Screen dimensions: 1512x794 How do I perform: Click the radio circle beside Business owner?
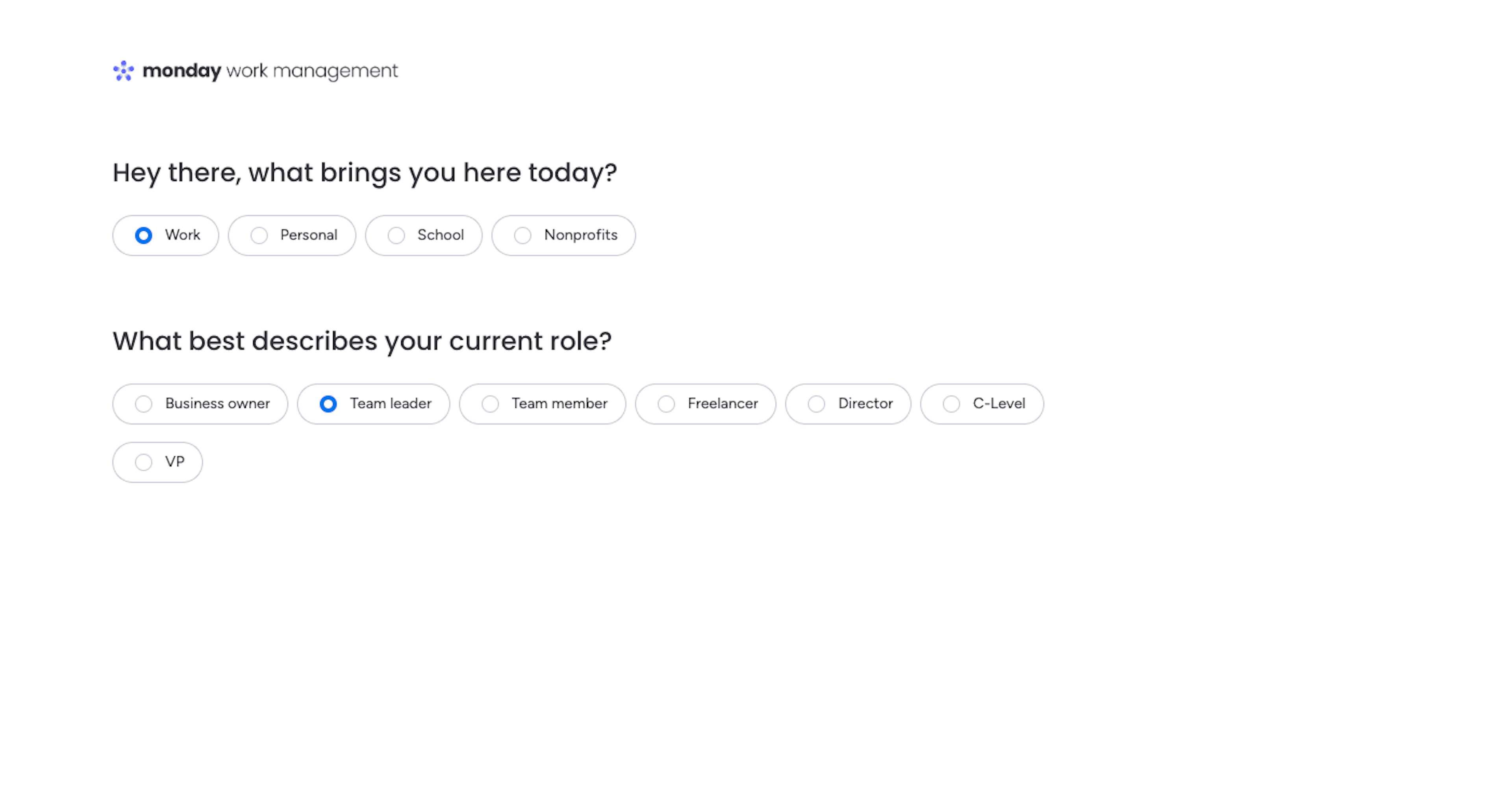click(144, 404)
